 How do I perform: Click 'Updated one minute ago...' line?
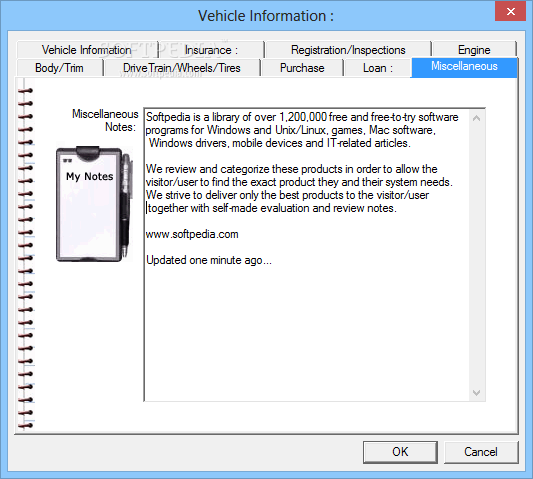209,260
